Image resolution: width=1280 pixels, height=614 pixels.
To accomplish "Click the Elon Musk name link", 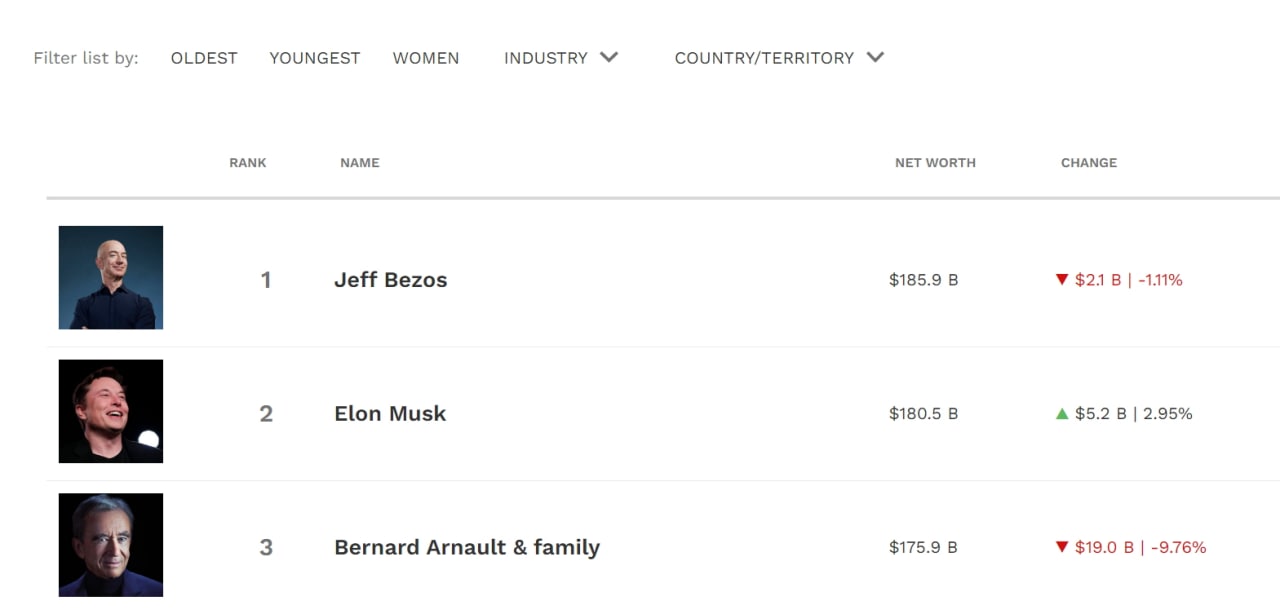I will tap(390, 414).
